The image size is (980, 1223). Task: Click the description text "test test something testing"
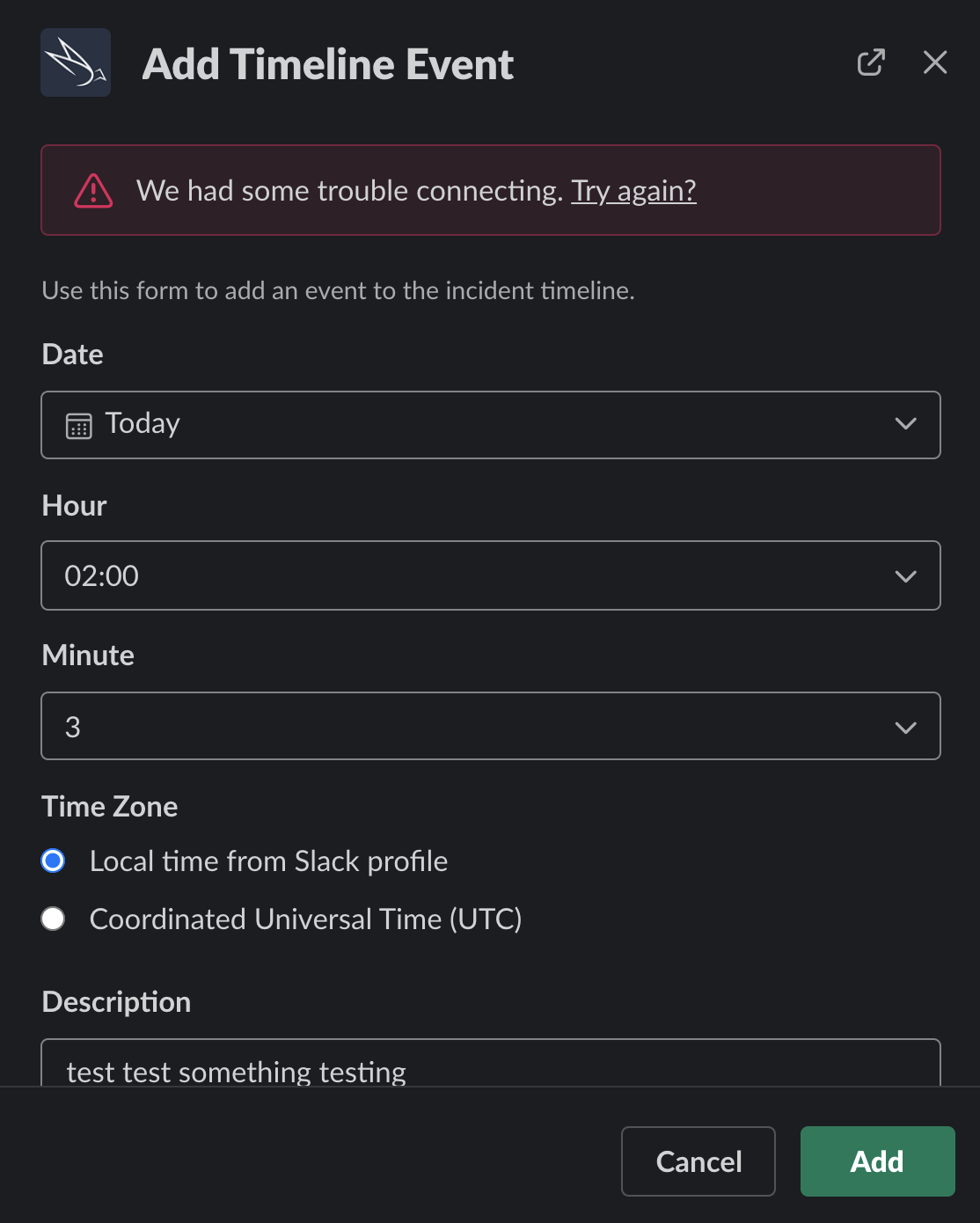238,1071
